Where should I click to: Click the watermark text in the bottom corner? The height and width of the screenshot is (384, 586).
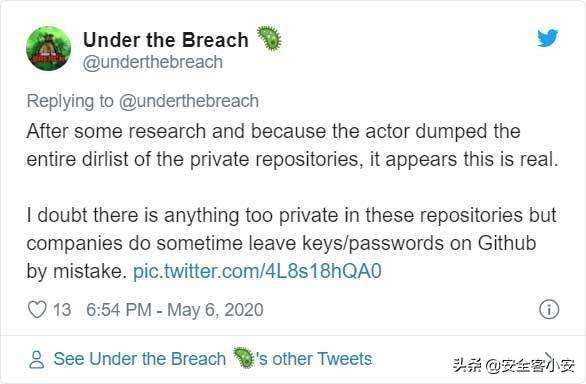[513, 365]
